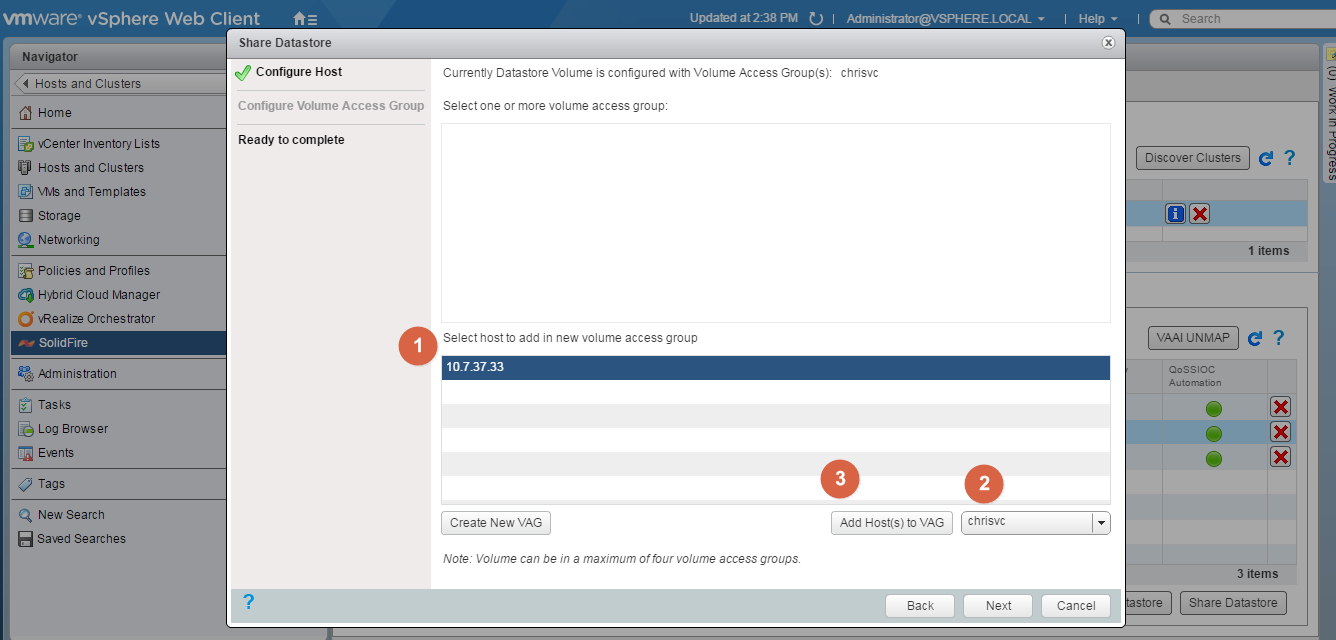Open the Work In Progress side panel
Viewport: 1336px width, 640px height.
coord(1330,115)
